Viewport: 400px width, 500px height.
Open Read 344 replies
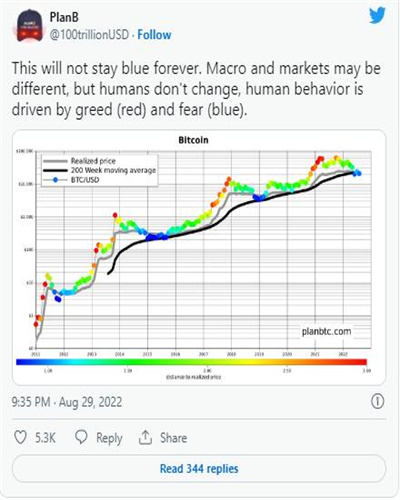pyautogui.click(x=199, y=468)
